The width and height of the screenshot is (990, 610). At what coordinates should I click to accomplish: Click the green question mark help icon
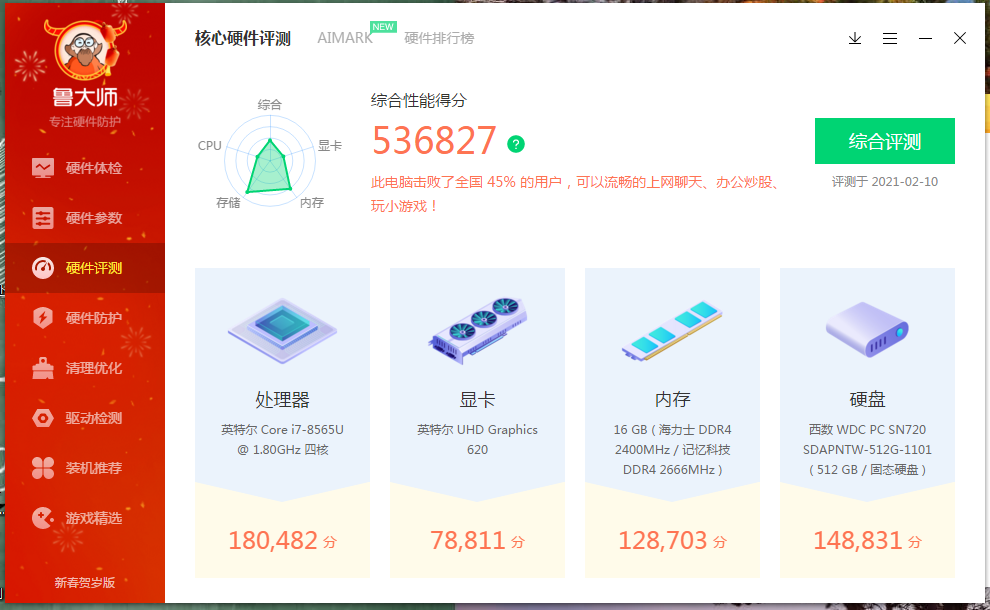click(x=516, y=144)
